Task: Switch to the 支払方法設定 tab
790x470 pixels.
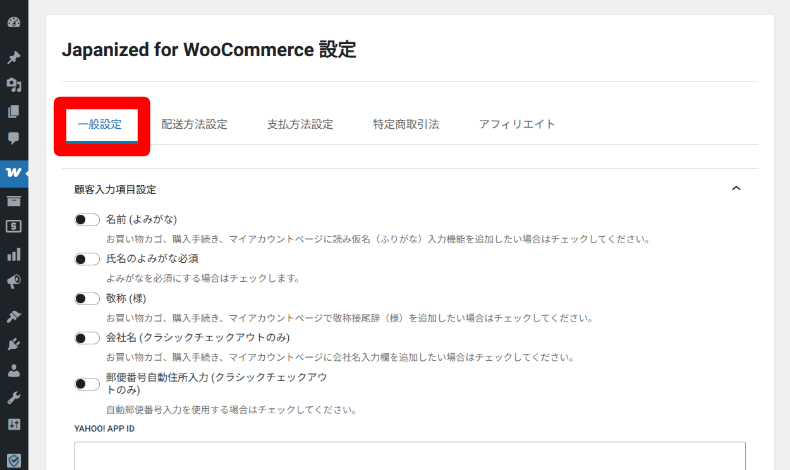Action: pyautogui.click(x=300, y=124)
